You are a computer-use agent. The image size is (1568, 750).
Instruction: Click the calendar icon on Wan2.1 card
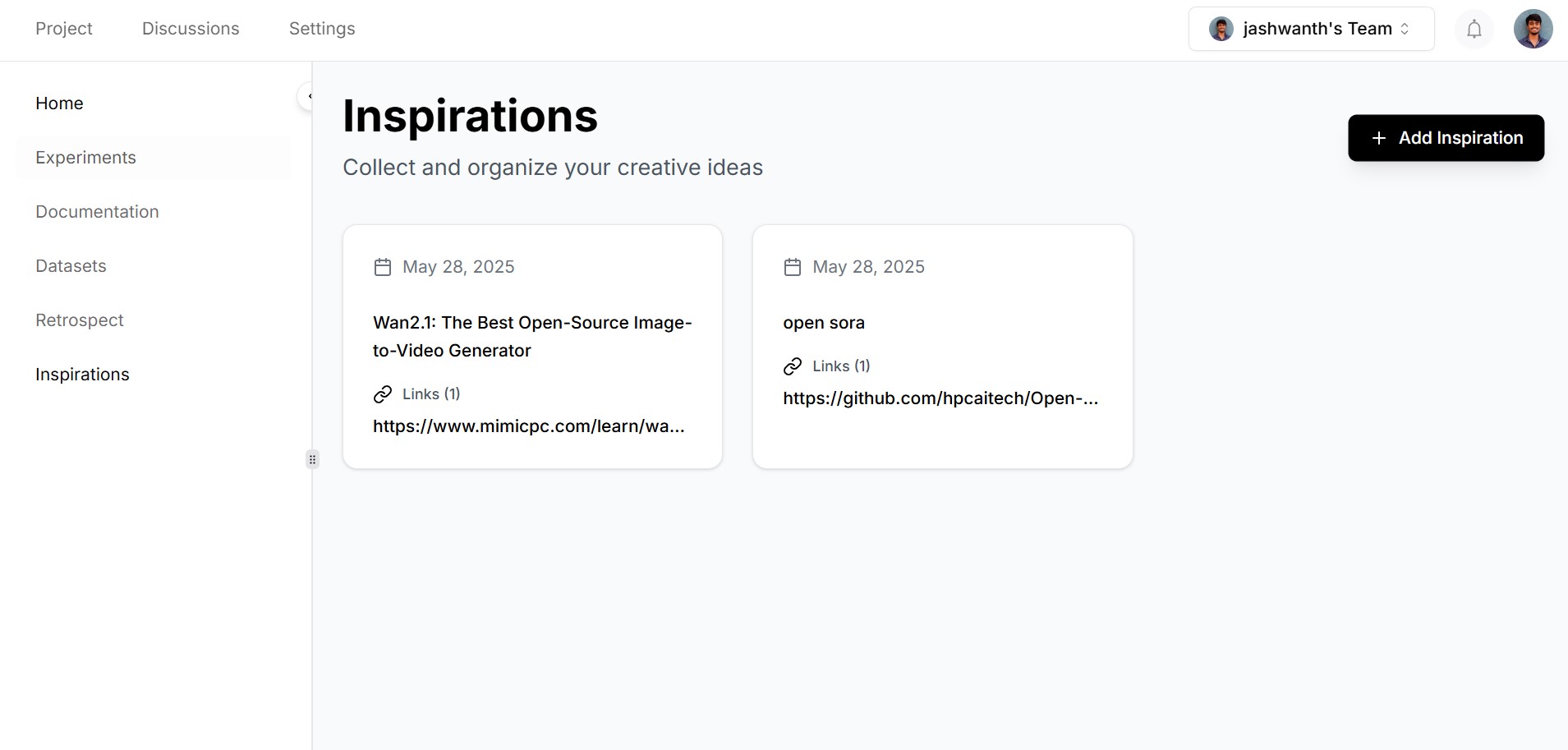pyautogui.click(x=383, y=267)
